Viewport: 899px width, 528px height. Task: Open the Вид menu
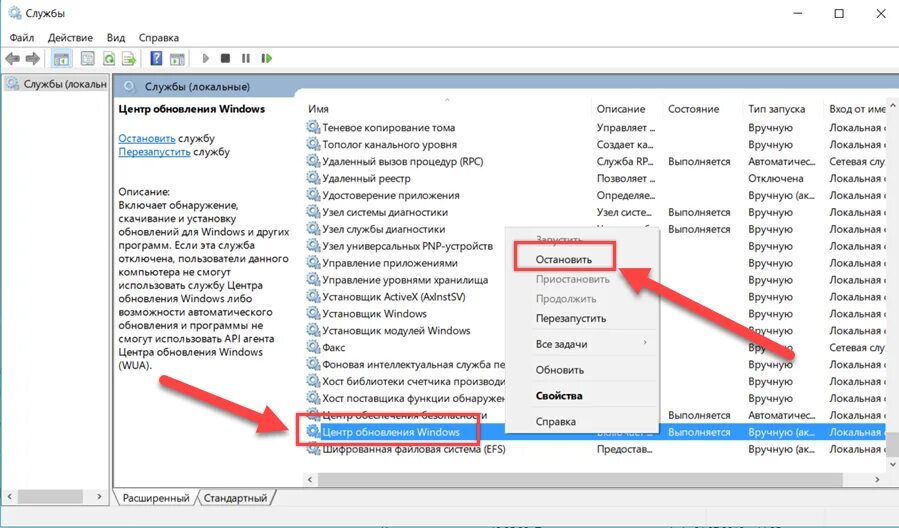click(x=115, y=38)
